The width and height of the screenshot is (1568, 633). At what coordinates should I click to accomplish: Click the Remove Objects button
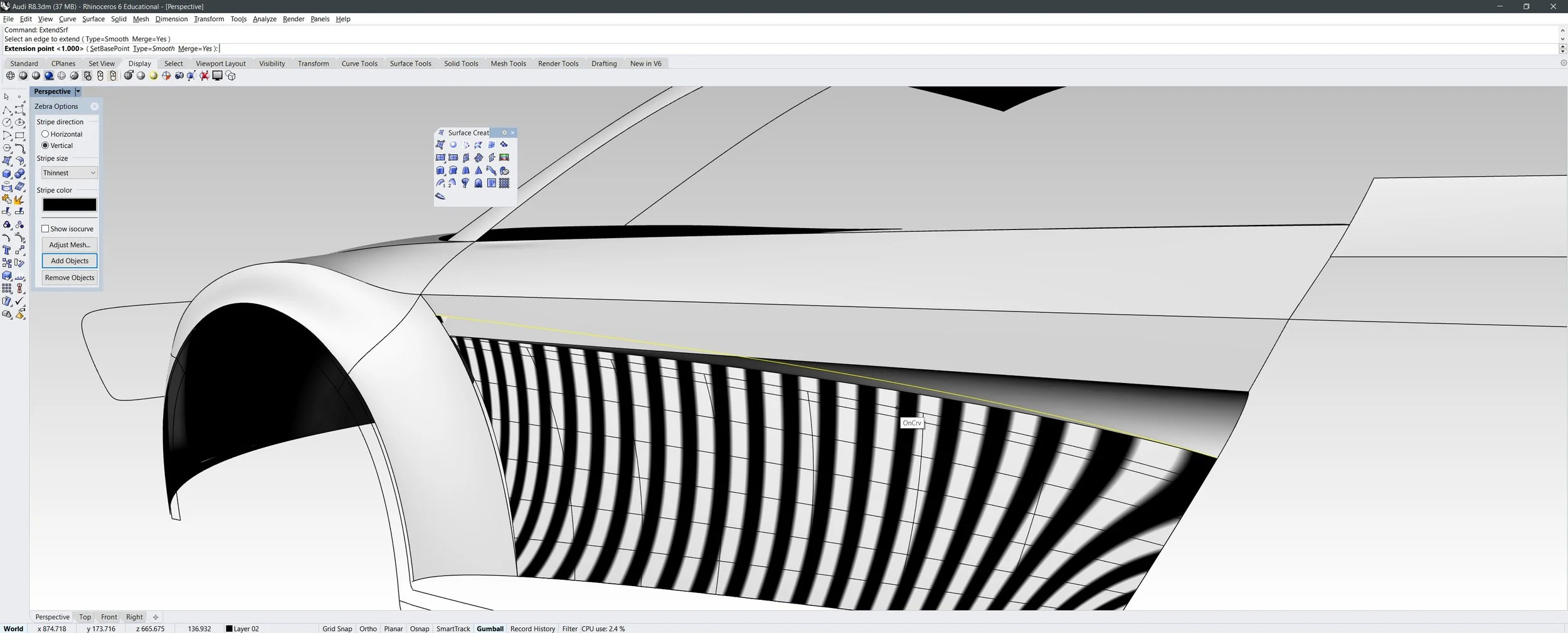click(x=70, y=278)
